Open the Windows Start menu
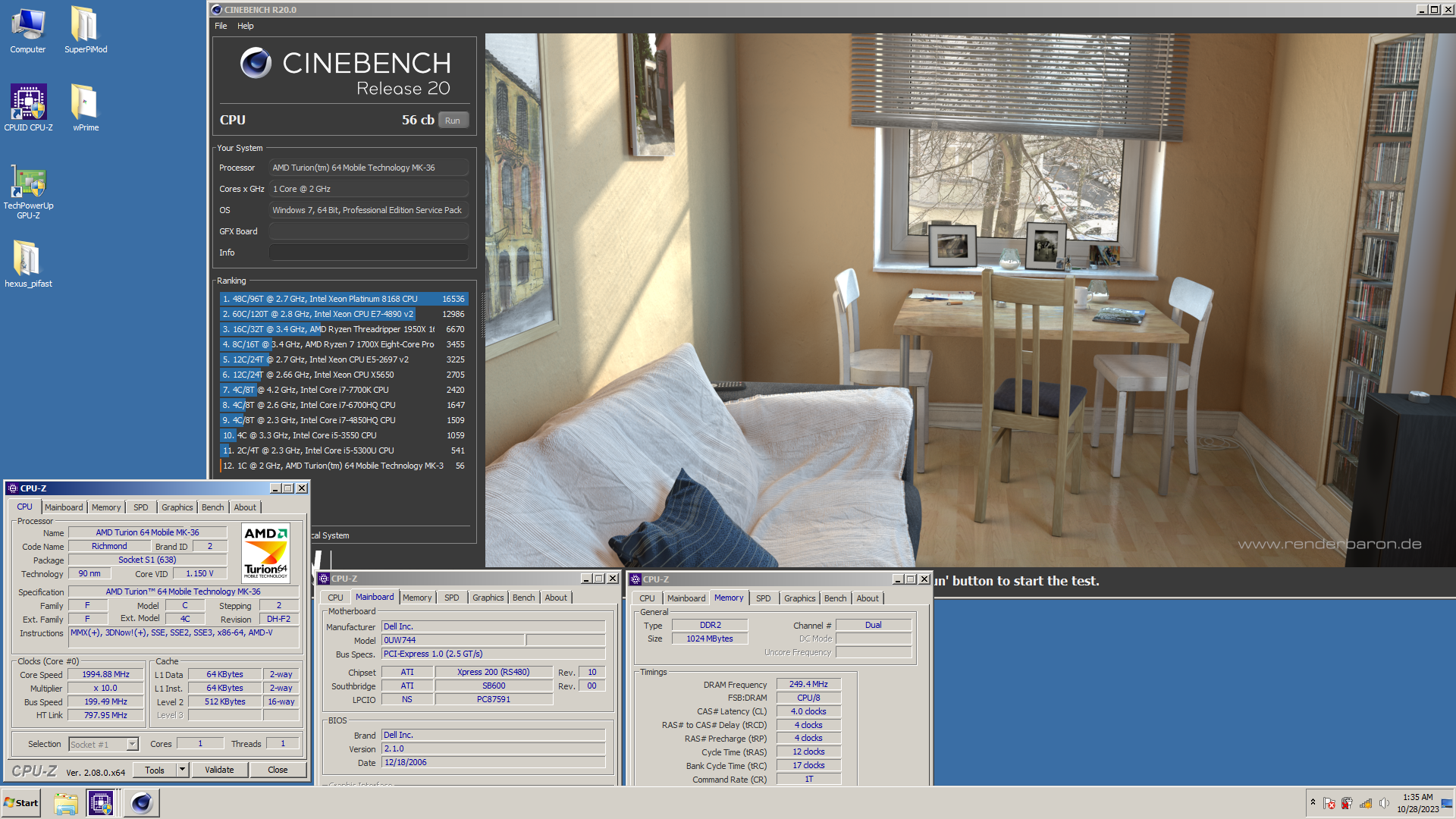 (x=21, y=803)
